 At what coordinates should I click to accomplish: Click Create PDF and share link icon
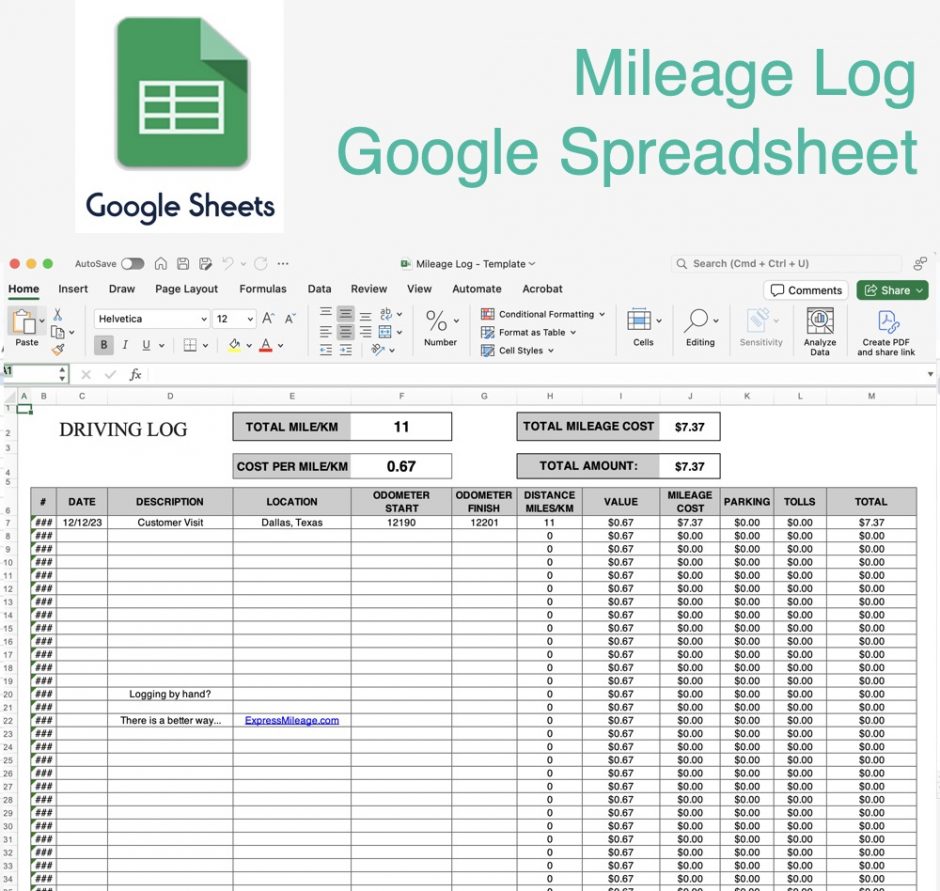click(888, 321)
